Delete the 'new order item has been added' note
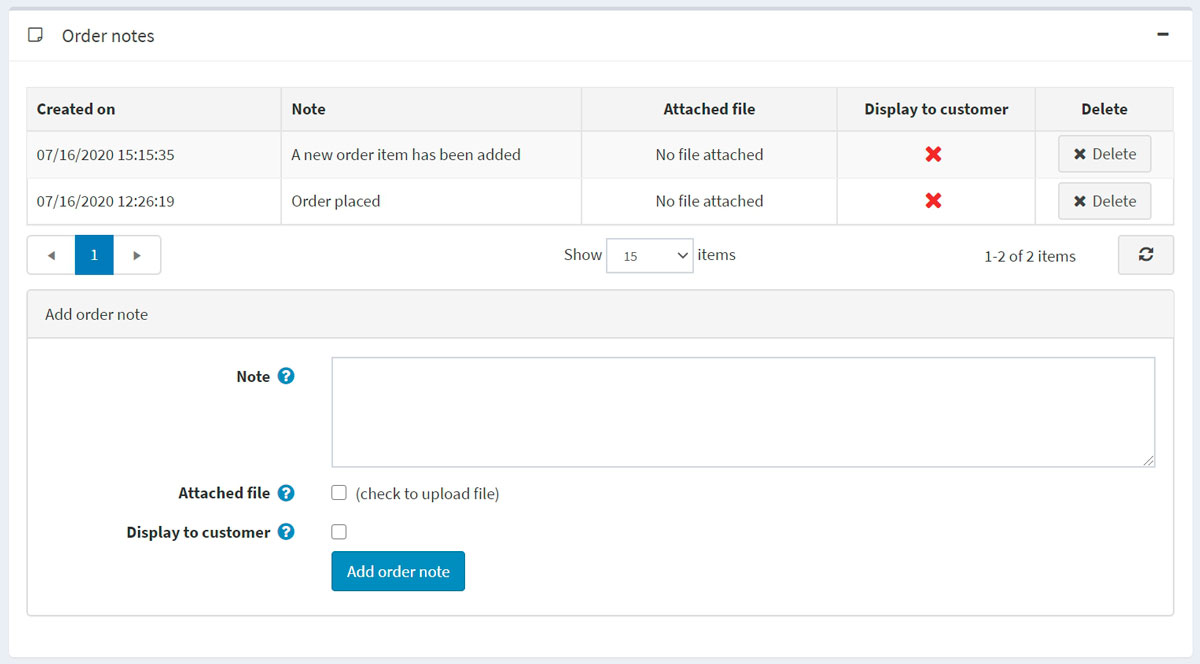 pos(1104,154)
